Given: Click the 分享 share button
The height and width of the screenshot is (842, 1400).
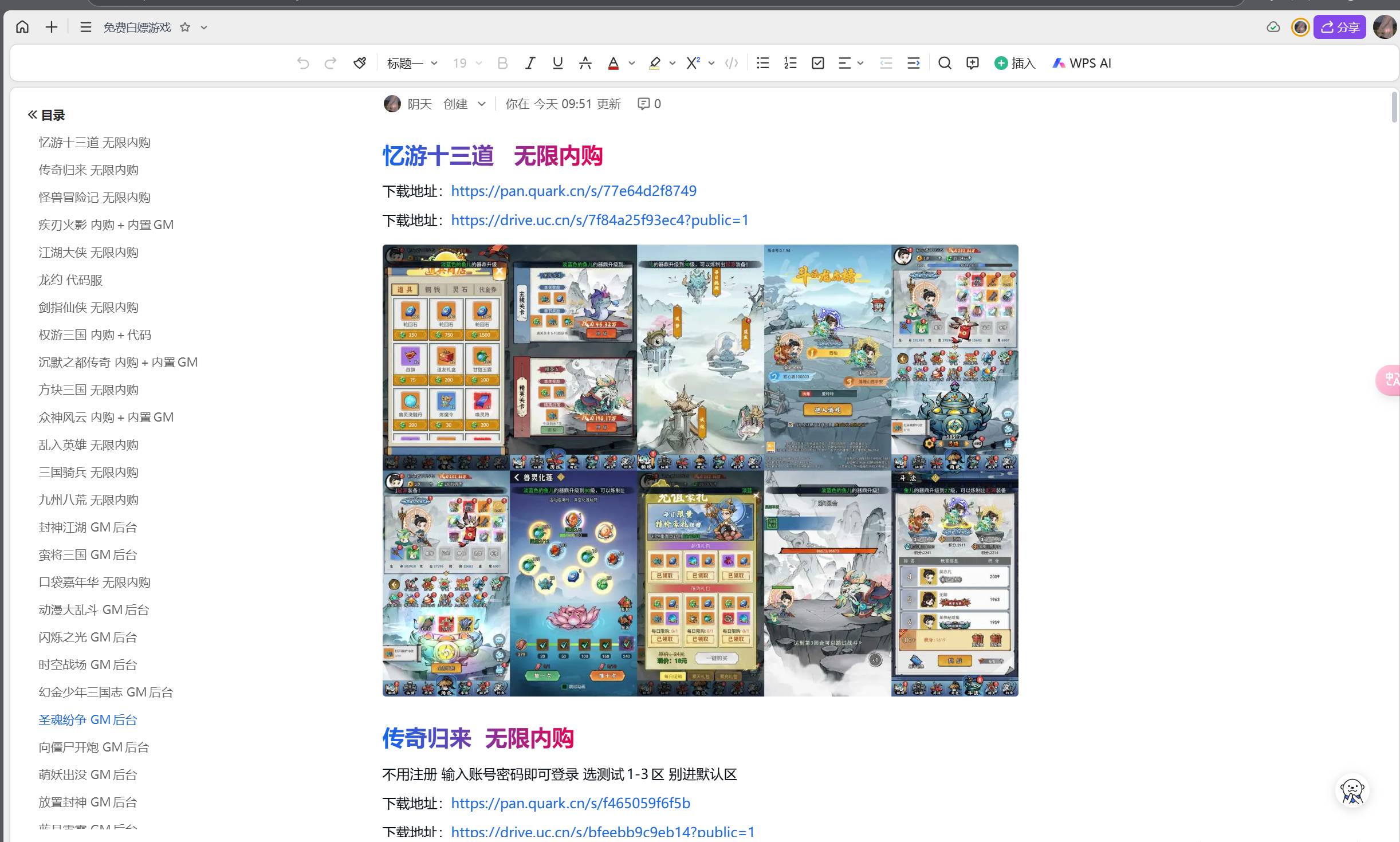Looking at the screenshot, I should coord(1339,27).
